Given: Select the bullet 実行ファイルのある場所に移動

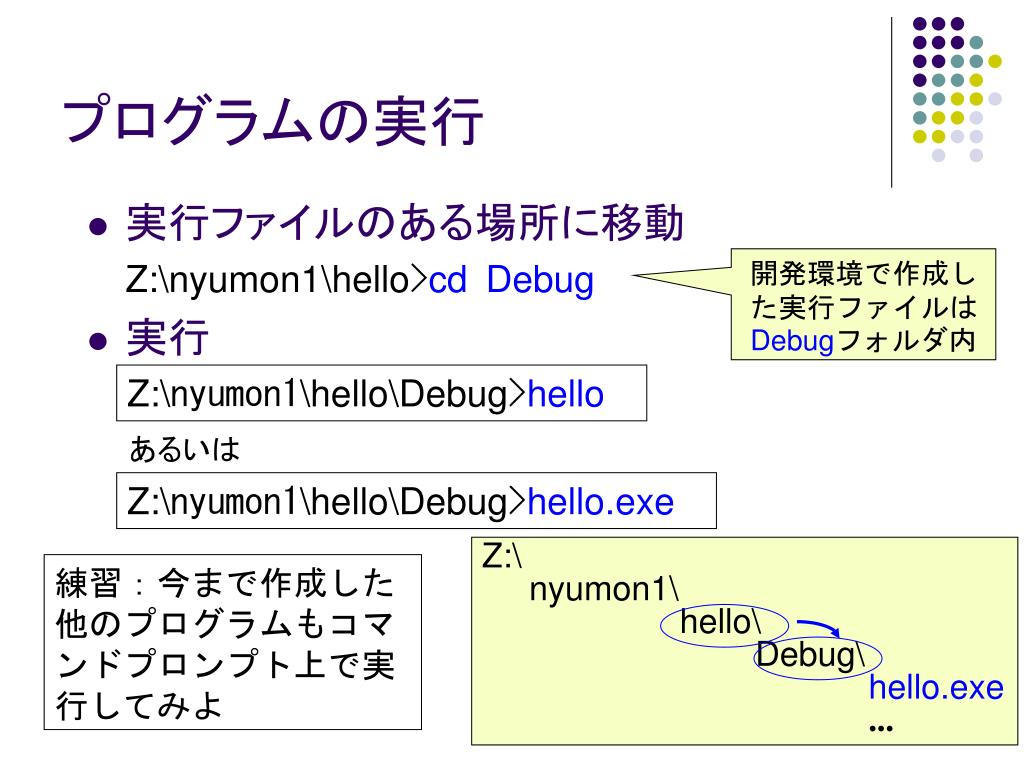Looking at the screenshot, I should pos(405,223).
